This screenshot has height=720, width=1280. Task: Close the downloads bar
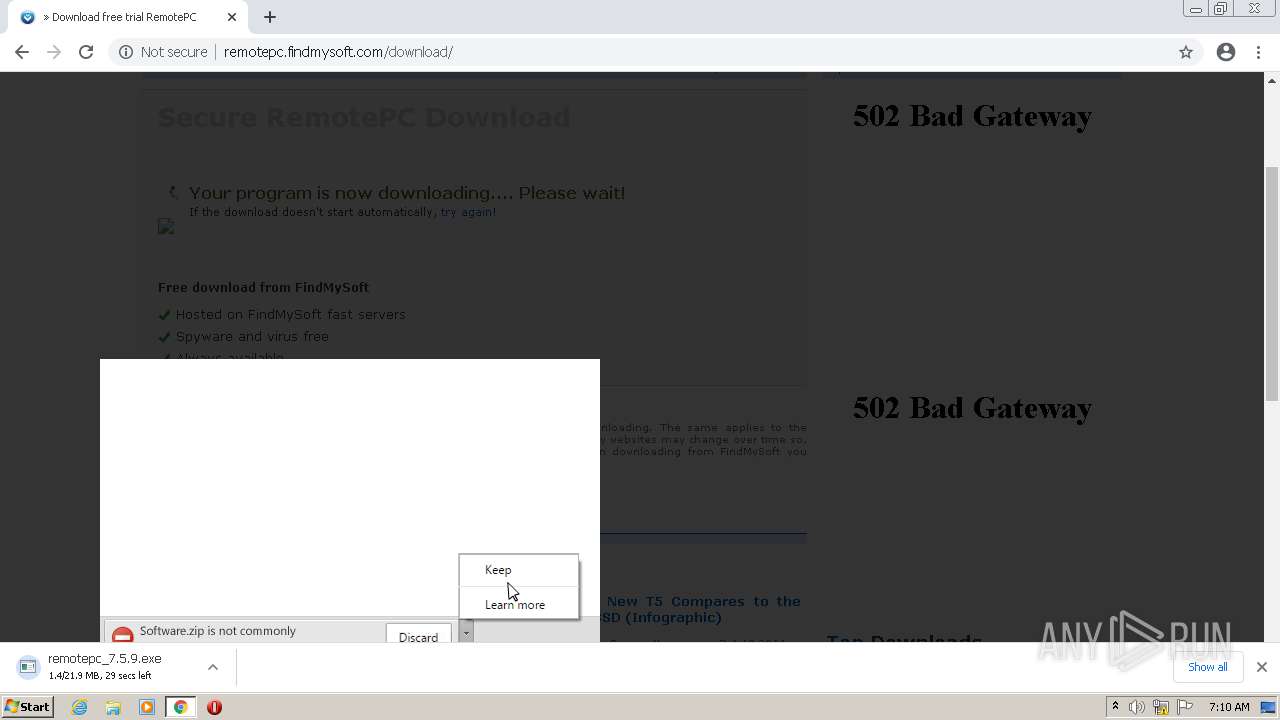[x=1262, y=667]
